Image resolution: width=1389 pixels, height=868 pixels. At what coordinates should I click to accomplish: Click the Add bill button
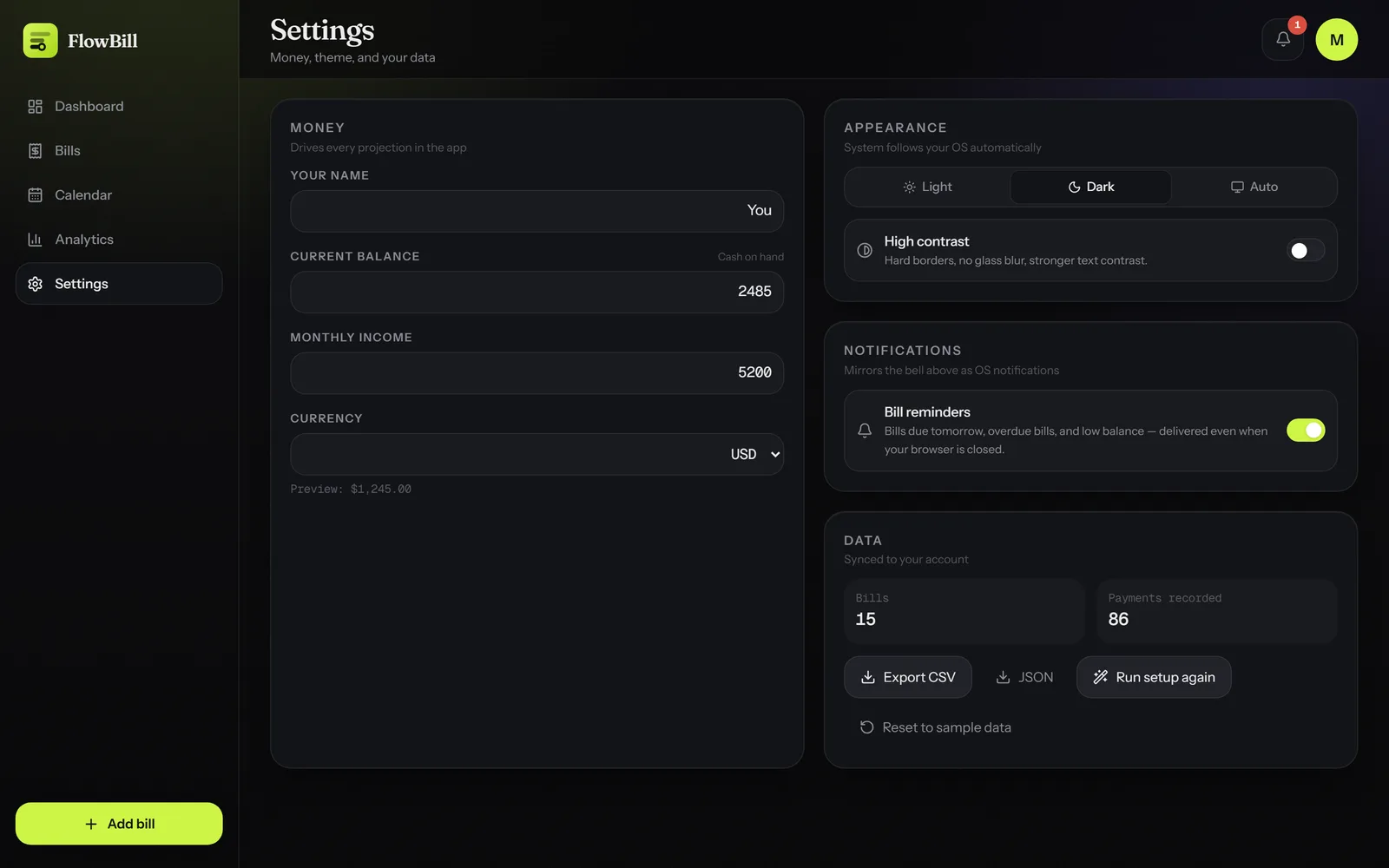[x=119, y=824]
